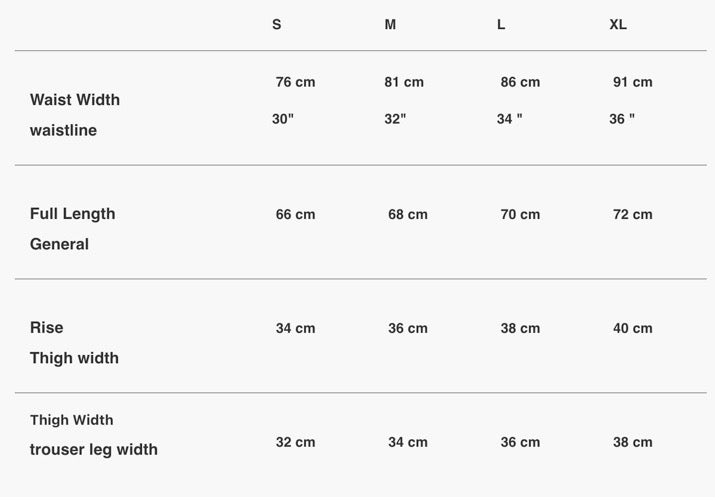
Task: Click the 34" waist measurement for L
Action: (510, 119)
